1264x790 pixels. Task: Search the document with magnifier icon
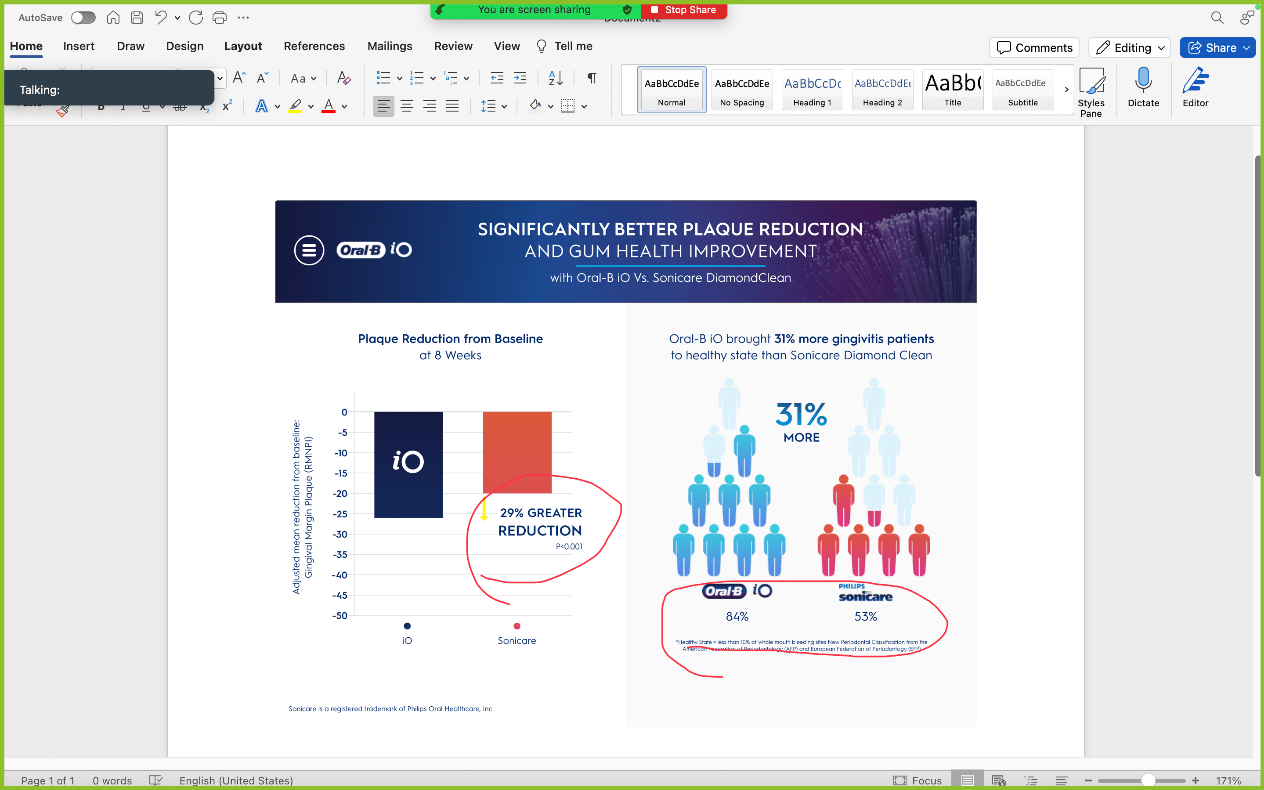click(1217, 18)
